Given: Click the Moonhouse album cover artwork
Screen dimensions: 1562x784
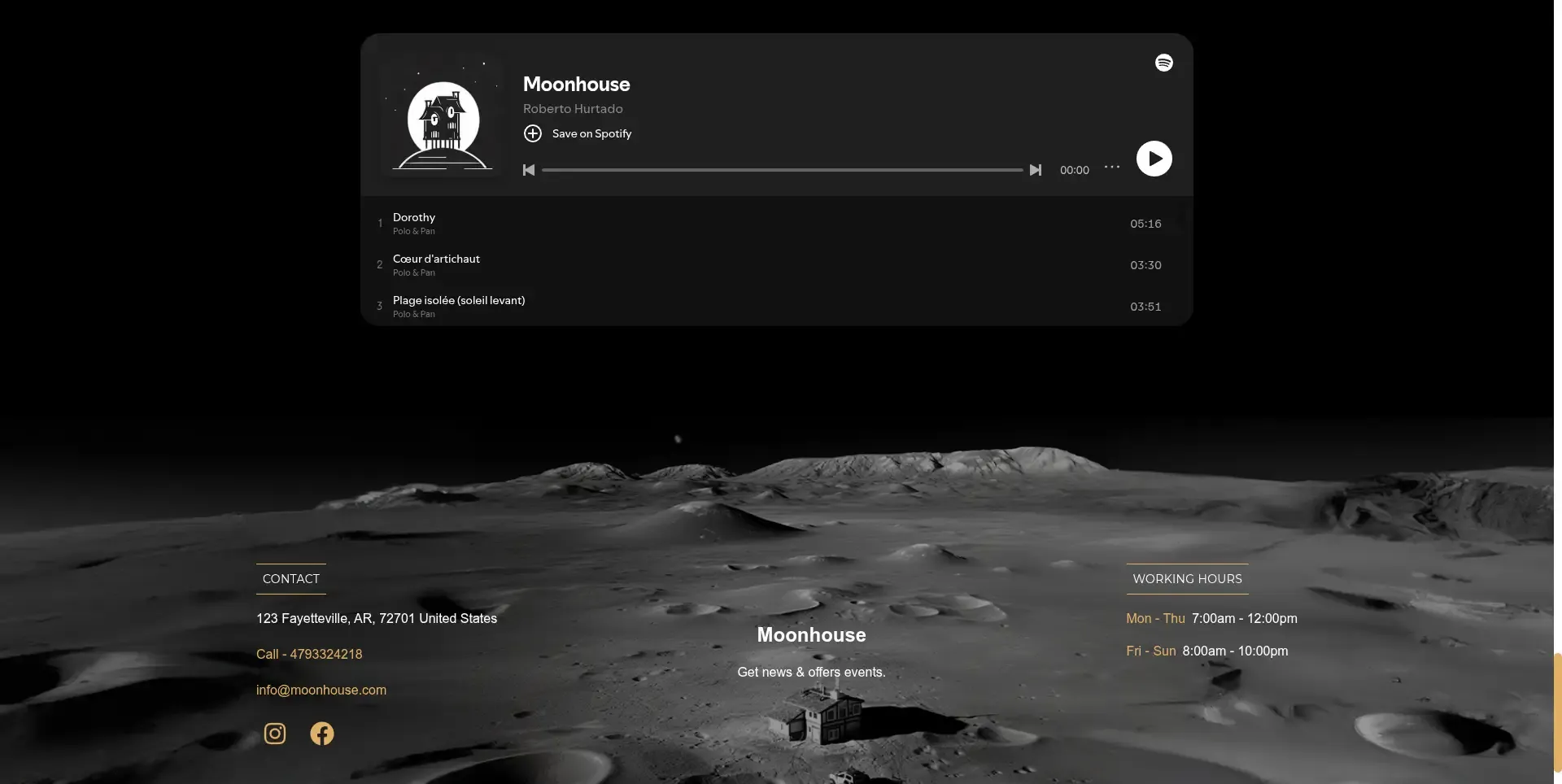Looking at the screenshot, I should [x=440, y=117].
